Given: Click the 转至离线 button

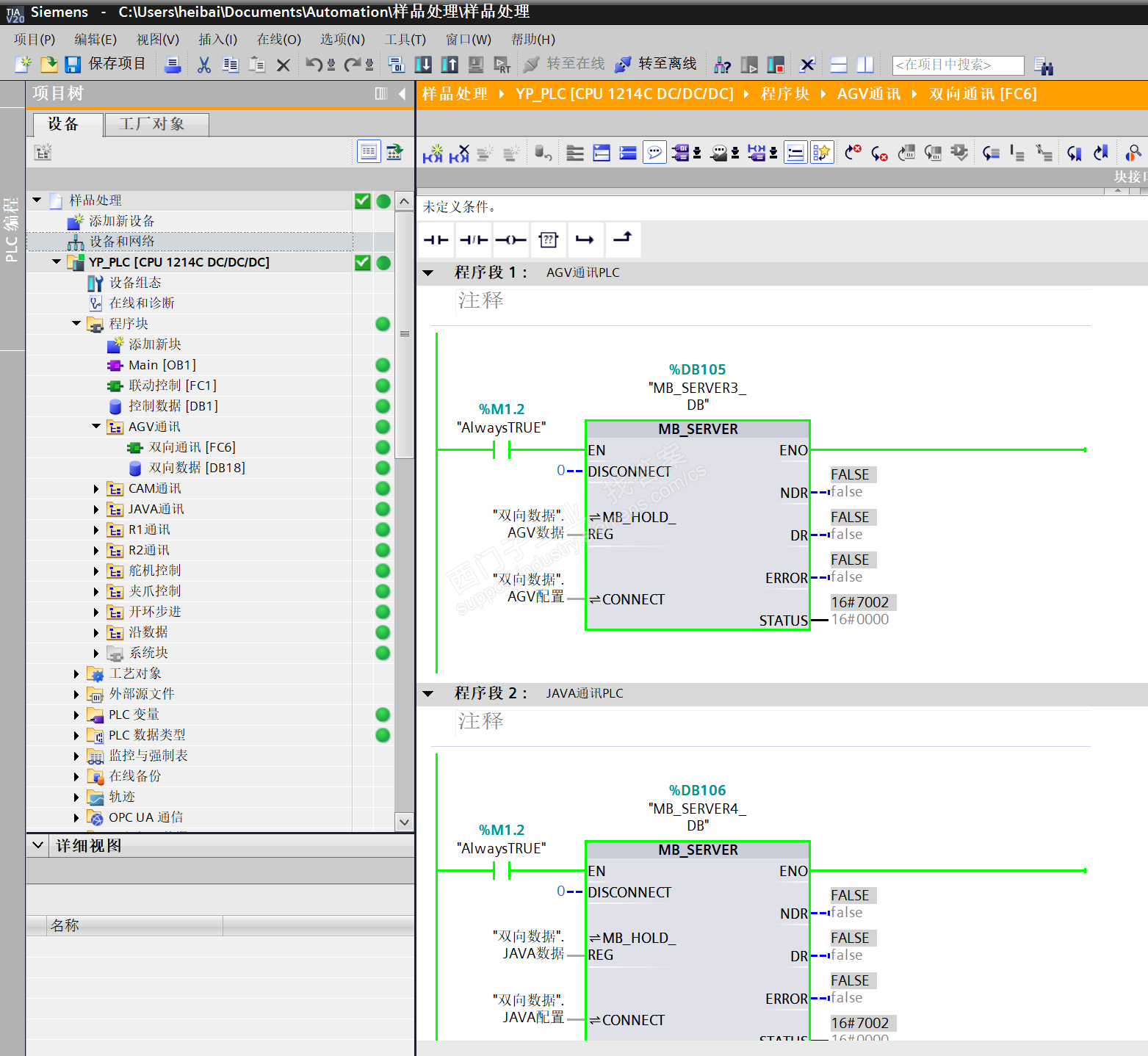Looking at the screenshot, I should pos(656,65).
